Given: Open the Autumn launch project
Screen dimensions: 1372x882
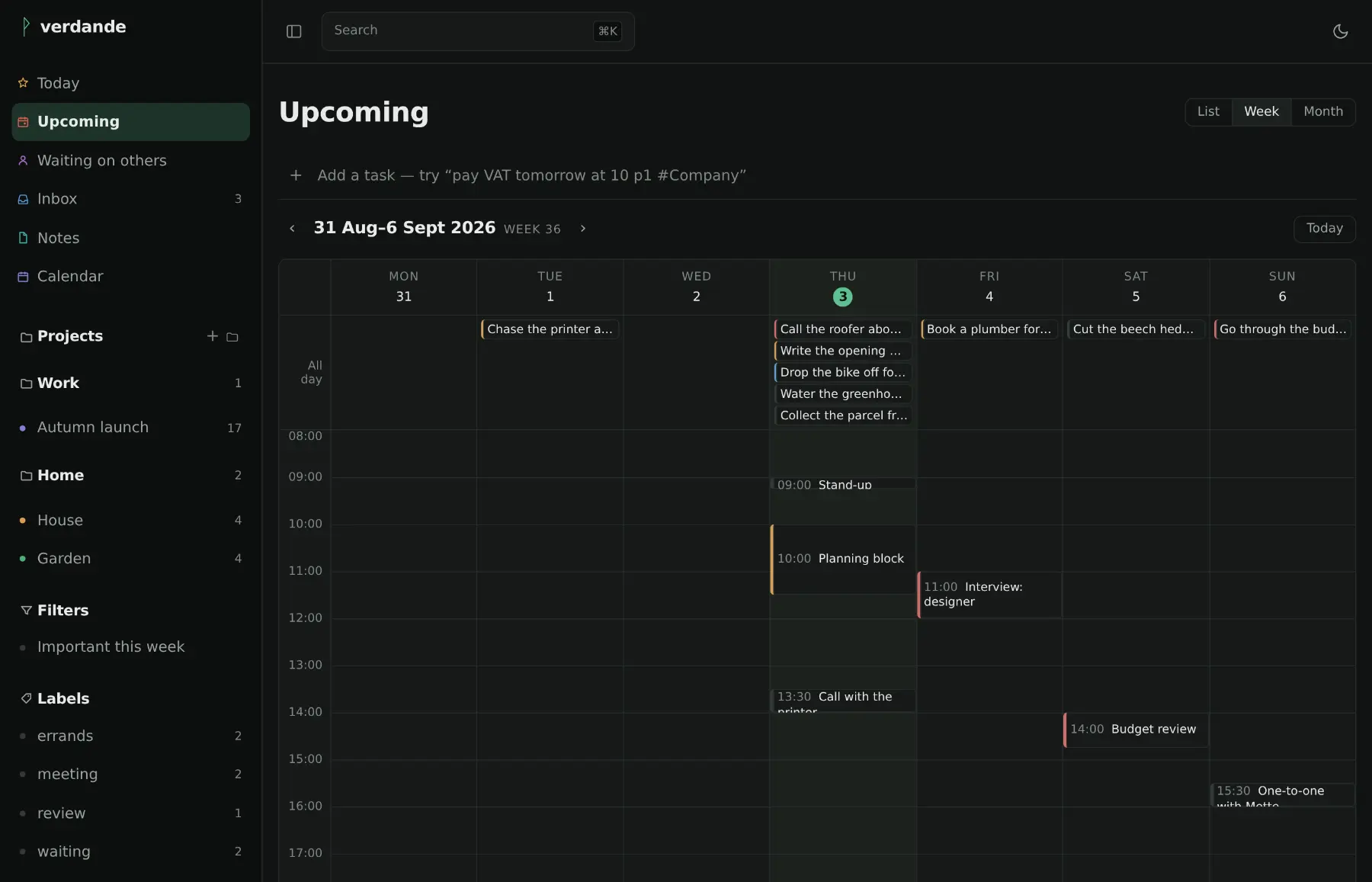Looking at the screenshot, I should coord(130,428).
